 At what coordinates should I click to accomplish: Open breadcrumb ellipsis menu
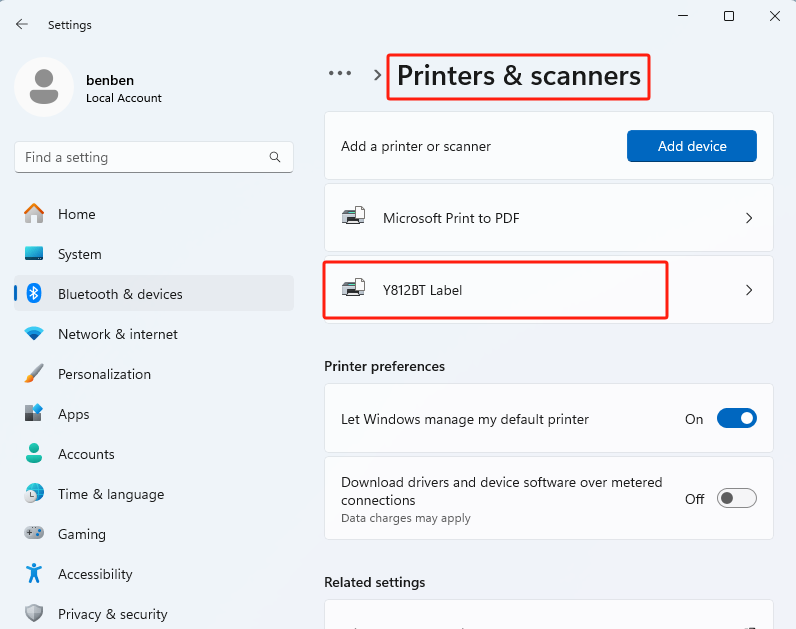pos(340,74)
